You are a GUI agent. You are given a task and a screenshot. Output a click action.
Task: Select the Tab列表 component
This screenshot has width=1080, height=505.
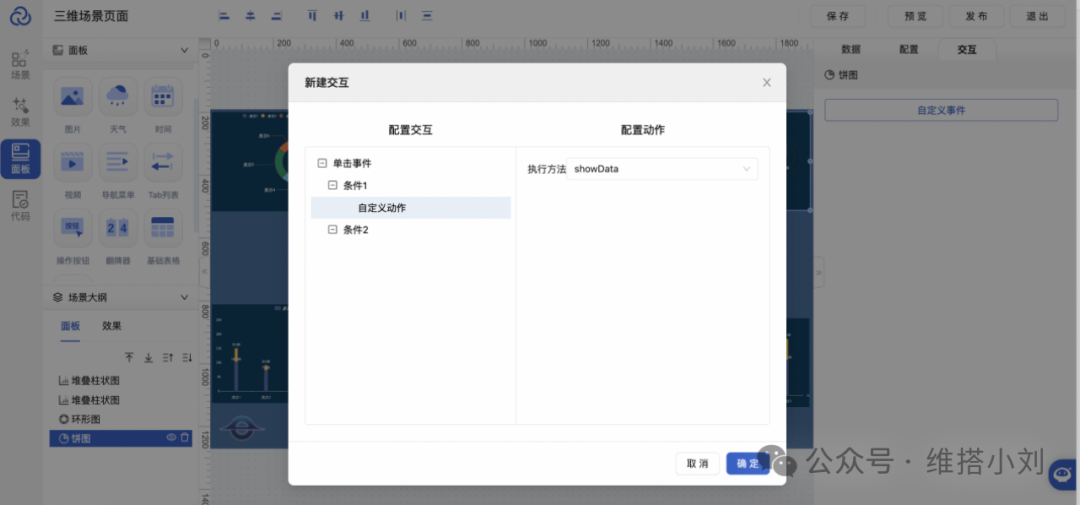click(163, 163)
